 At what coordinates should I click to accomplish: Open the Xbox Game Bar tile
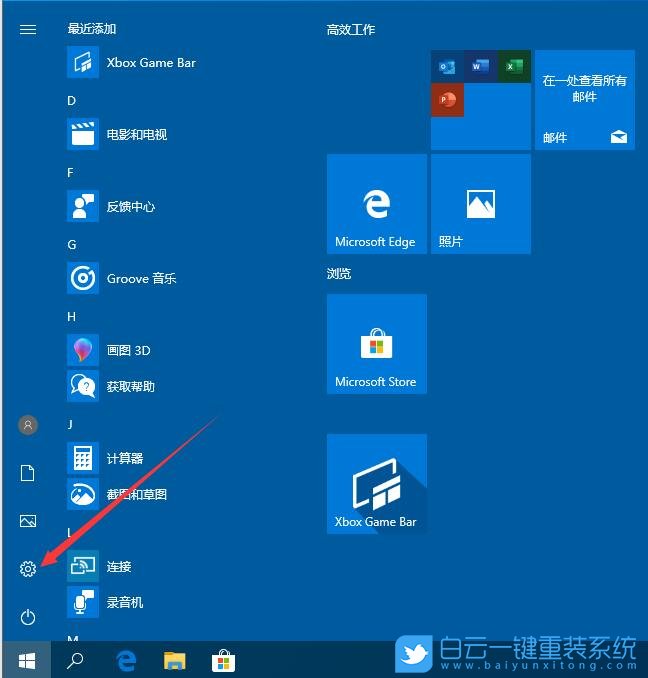(377, 484)
